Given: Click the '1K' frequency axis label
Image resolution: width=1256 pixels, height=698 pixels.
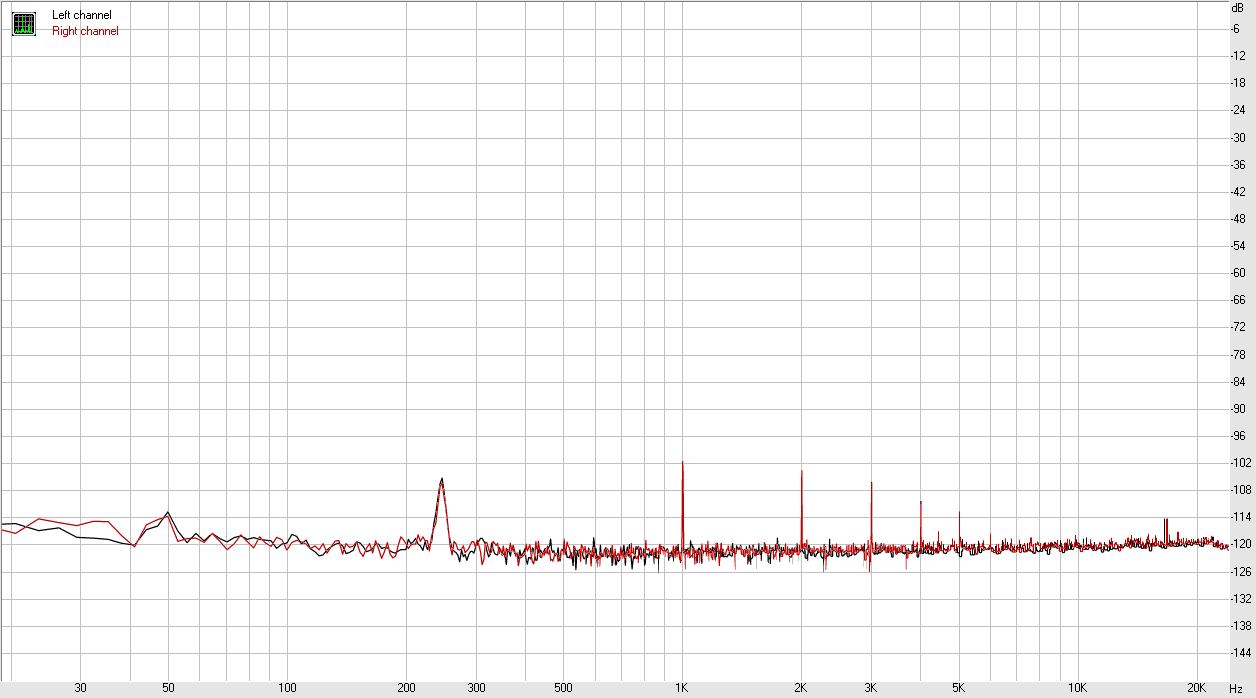Looking at the screenshot, I should (681, 688).
